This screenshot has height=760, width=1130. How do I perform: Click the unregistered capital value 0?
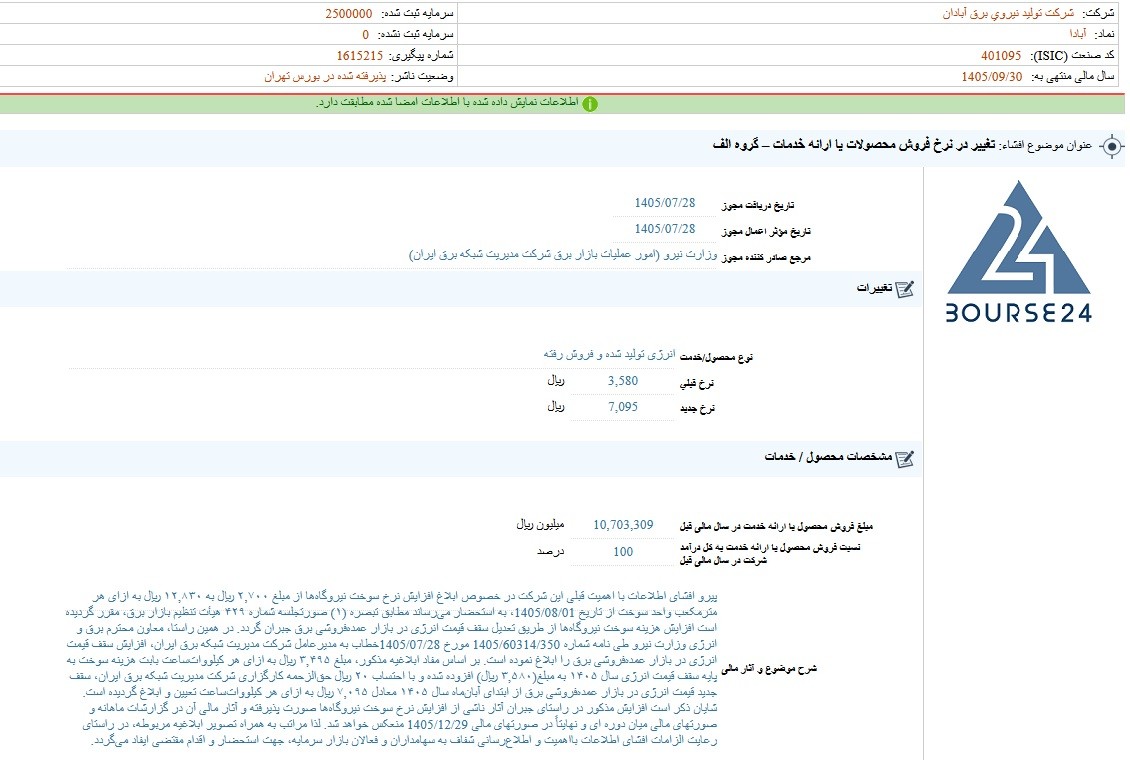pos(365,35)
